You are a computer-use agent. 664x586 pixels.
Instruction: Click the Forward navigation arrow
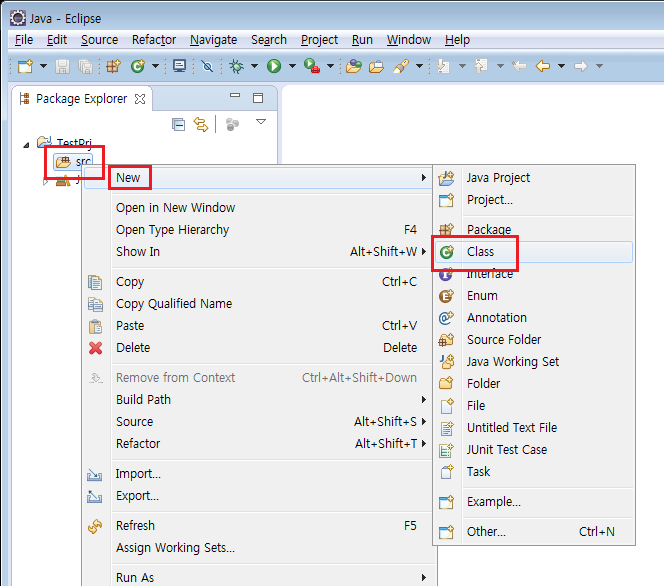(x=581, y=66)
